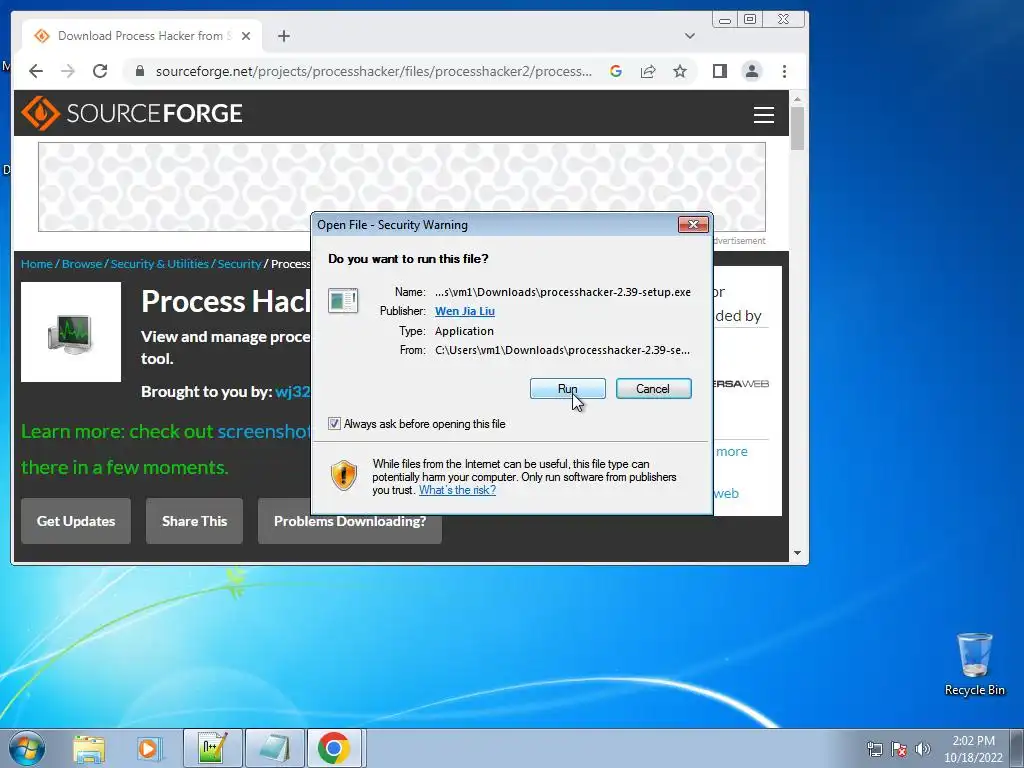Image resolution: width=1024 pixels, height=768 pixels.
Task: Click the Share This button
Action: (x=194, y=521)
